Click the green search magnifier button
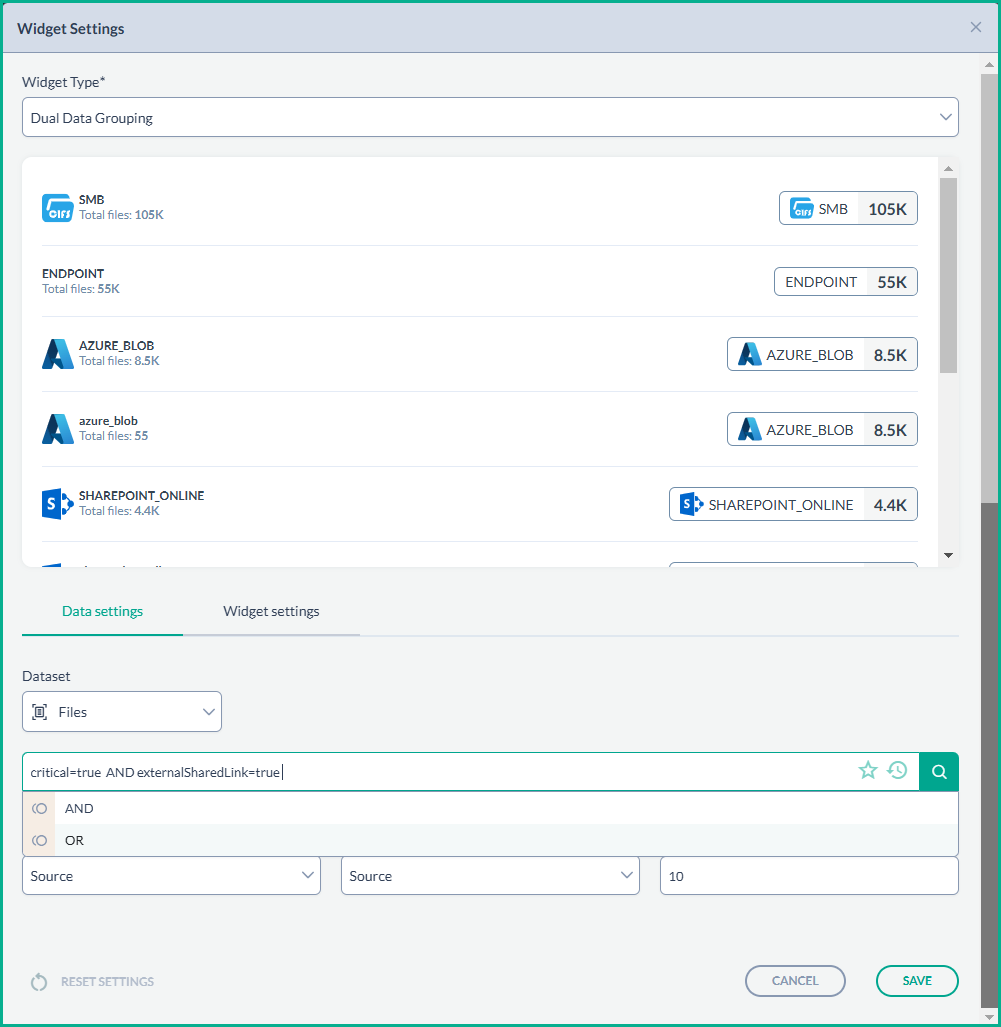 938,771
